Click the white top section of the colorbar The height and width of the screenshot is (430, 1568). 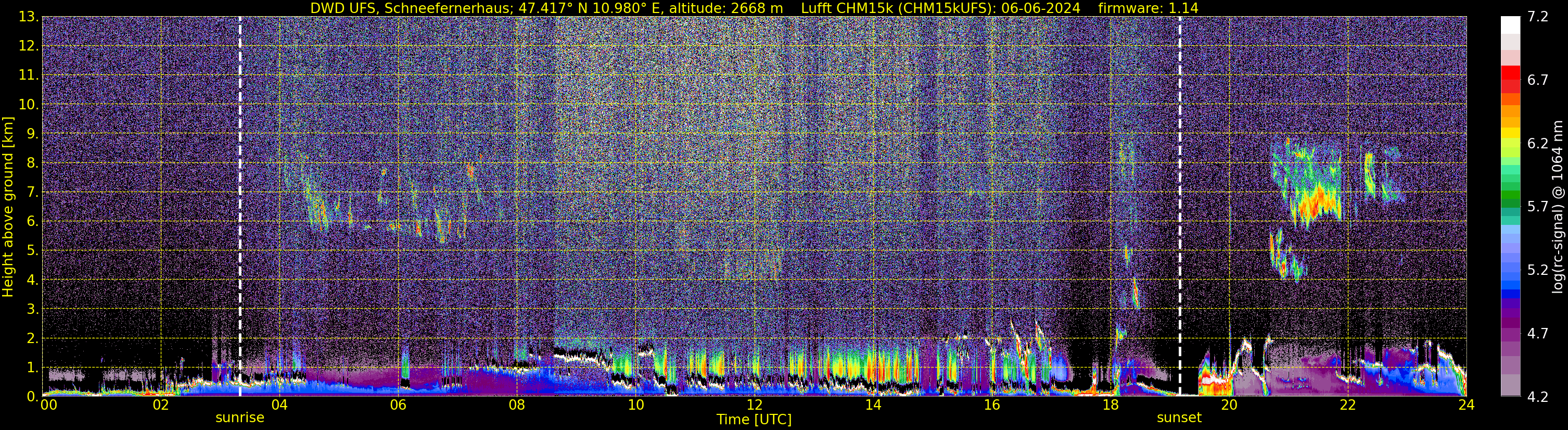pyautogui.click(x=1510, y=26)
